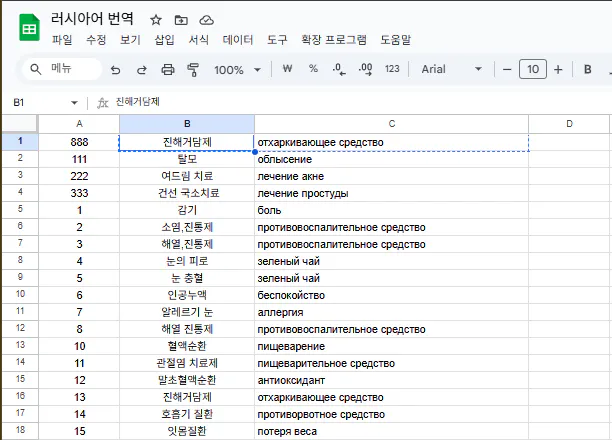Click cell containing беспокойство
Image resolution: width=612 pixels, height=440 pixels.
[x=391, y=295]
